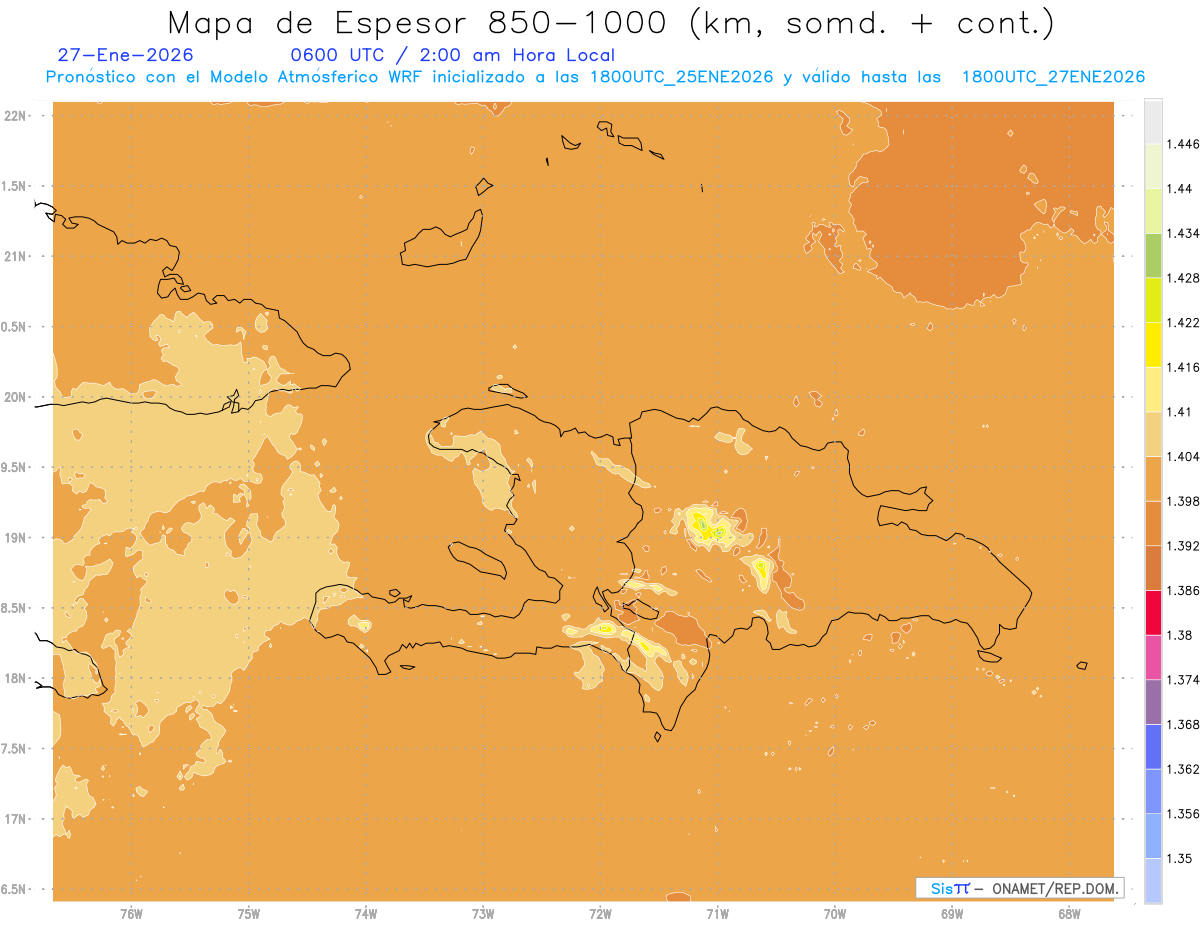Click the "1.38" colorbar value
Screen dimensions: 1200x927
[1180, 635]
